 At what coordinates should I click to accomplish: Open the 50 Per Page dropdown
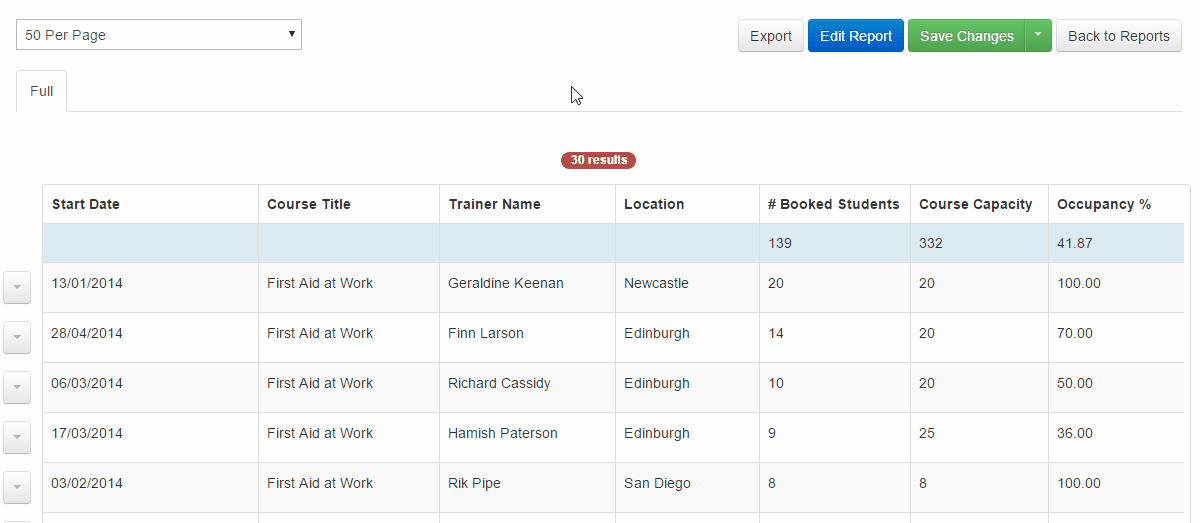pos(159,35)
